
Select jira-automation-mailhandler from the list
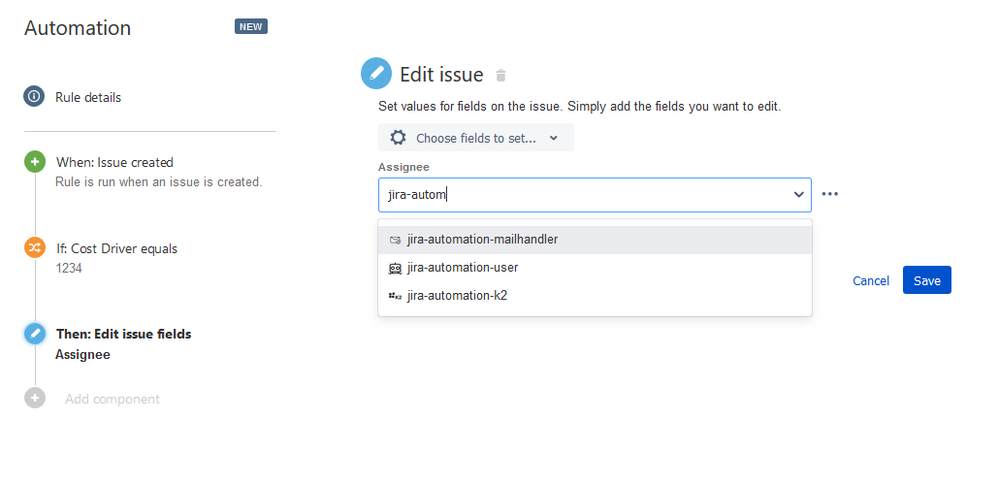click(x=595, y=239)
